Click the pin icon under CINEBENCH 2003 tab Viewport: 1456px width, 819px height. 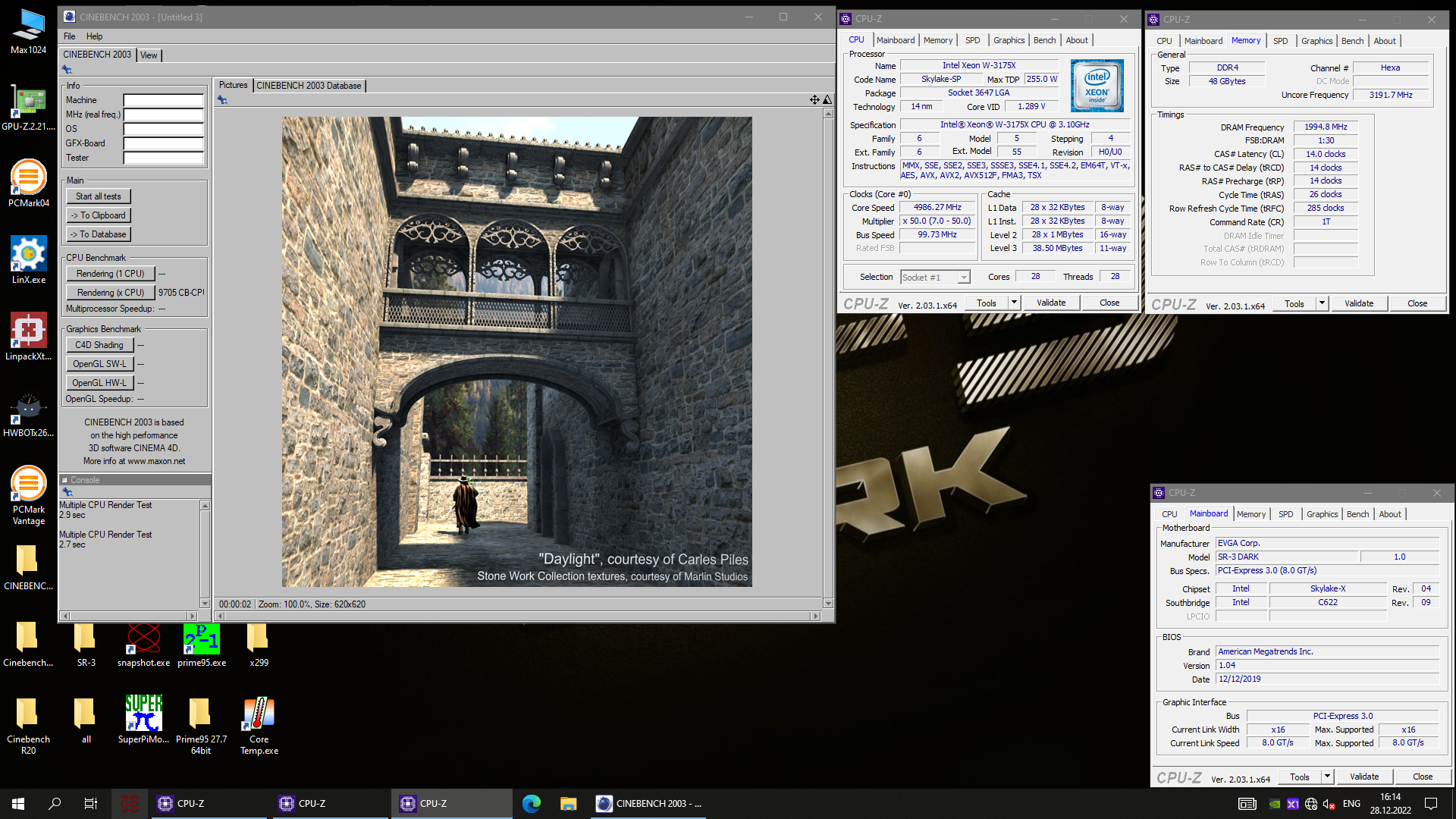point(67,70)
